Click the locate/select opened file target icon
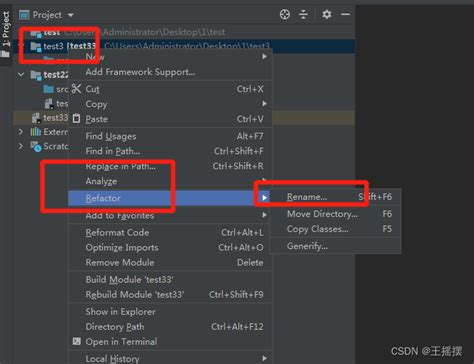The height and width of the screenshot is (364, 474). click(x=285, y=14)
